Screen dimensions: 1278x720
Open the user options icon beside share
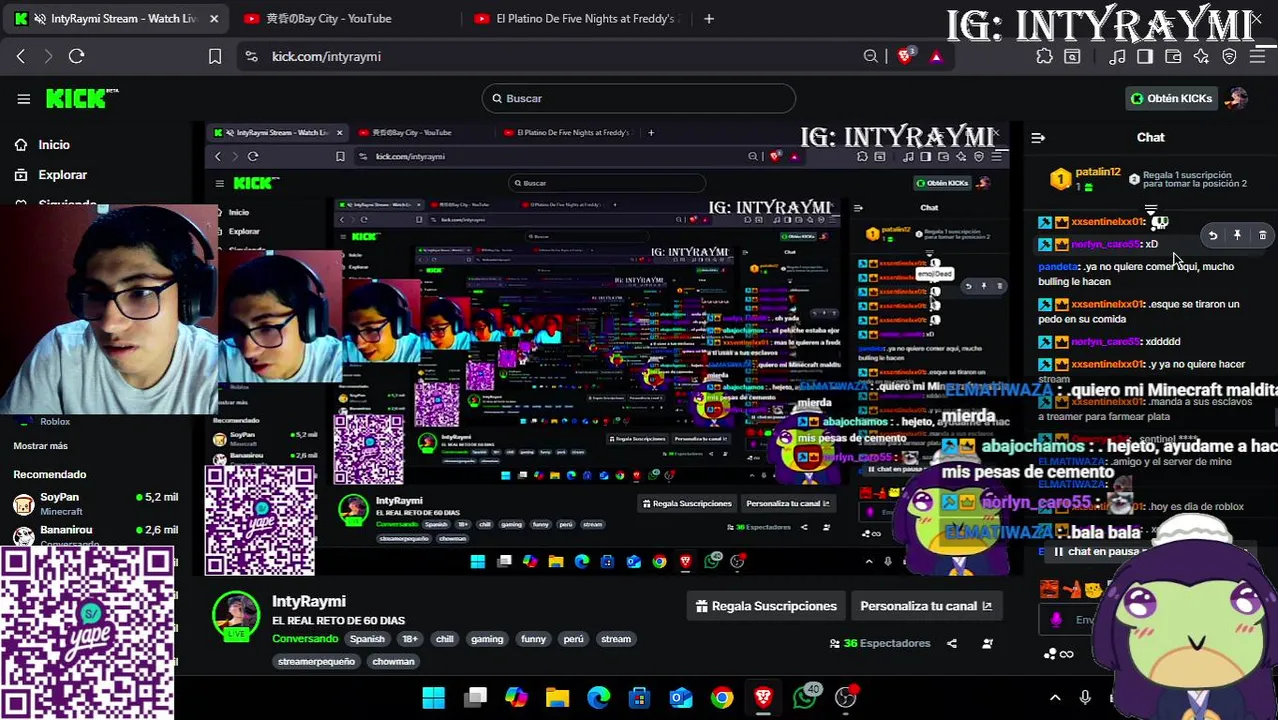[987, 644]
